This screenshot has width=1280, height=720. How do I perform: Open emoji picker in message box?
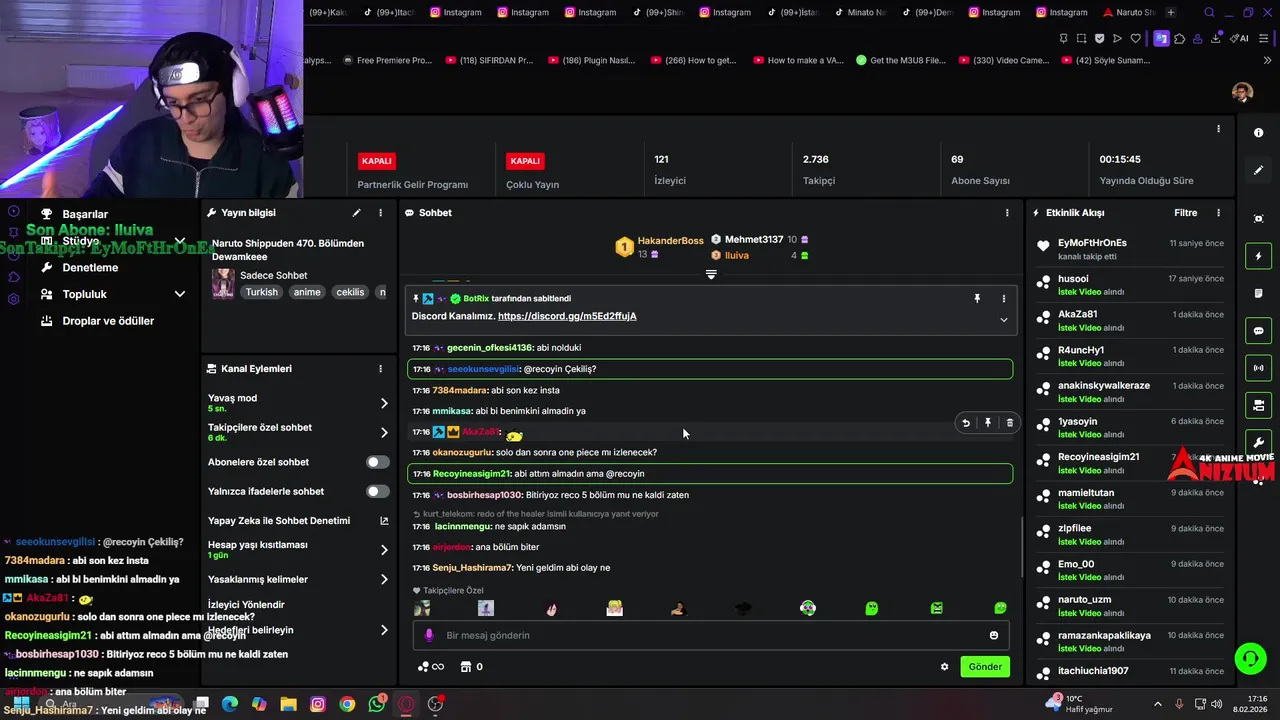pyautogui.click(x=993, y=635)
